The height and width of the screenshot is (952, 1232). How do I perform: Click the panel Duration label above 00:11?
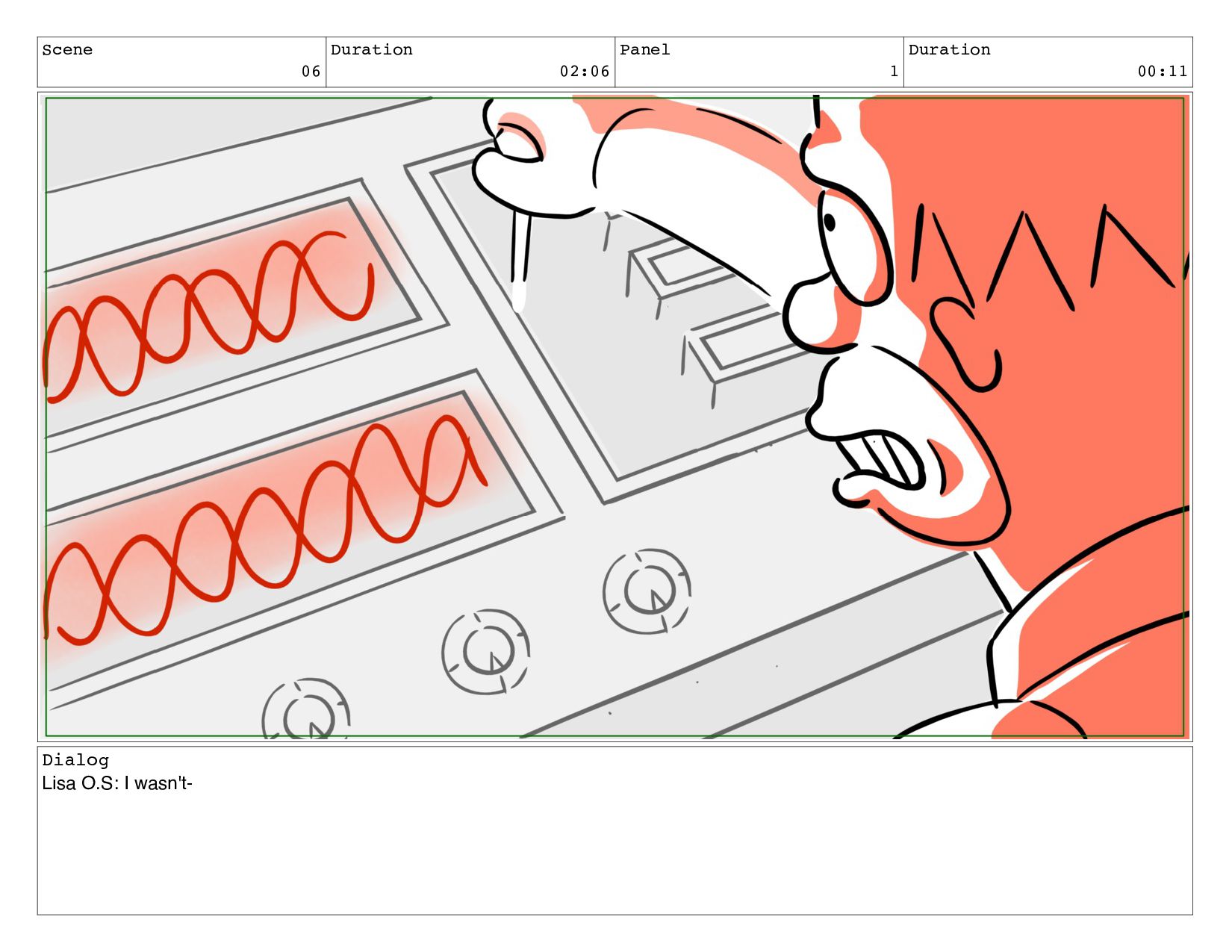click(x=949, y=50)
